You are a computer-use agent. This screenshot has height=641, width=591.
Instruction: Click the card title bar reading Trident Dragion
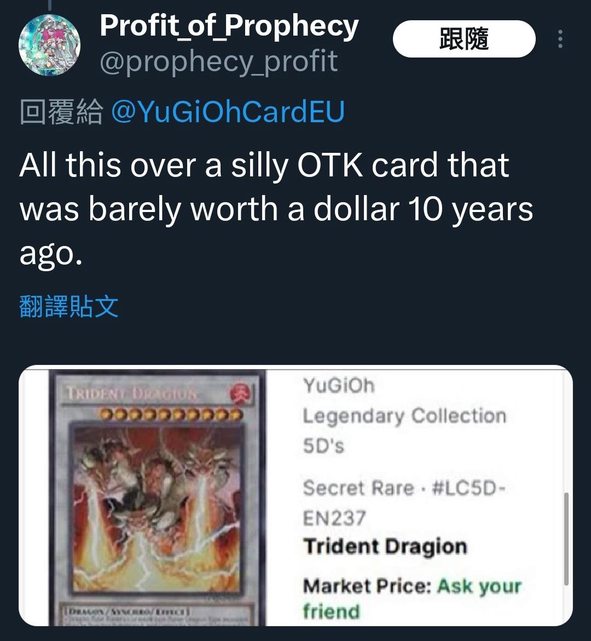pyautogui.click(x=157, y=394)
